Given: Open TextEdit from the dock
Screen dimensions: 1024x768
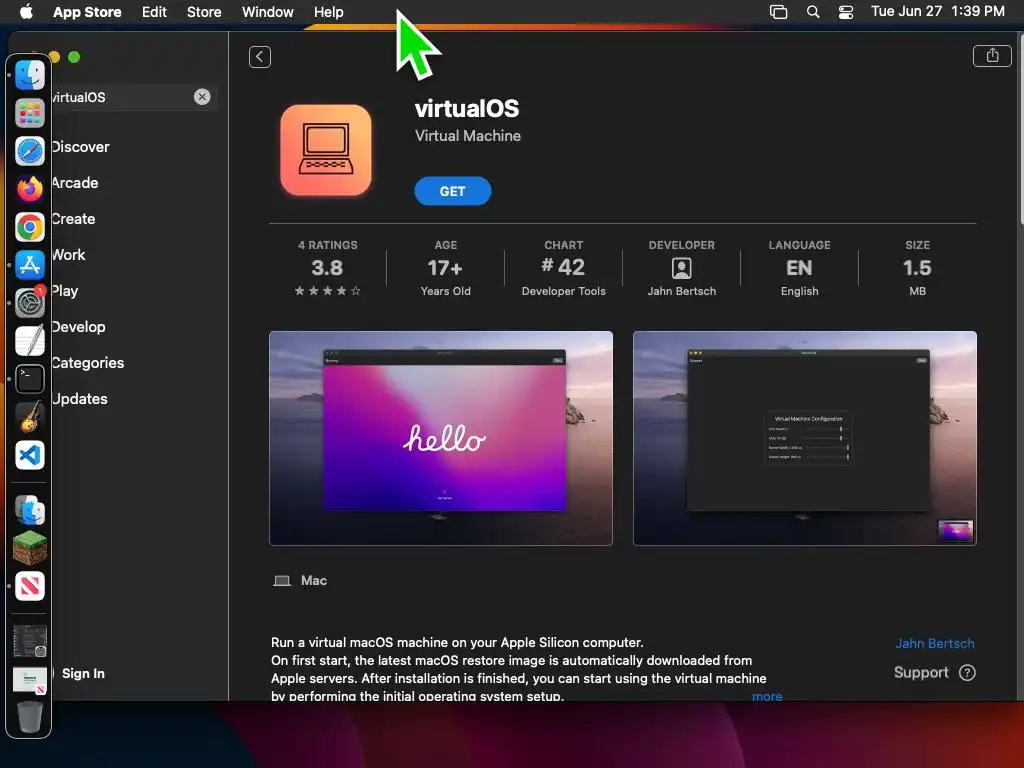Looking at the screenshot, I should pyautogui.click(x=29, y=341).
